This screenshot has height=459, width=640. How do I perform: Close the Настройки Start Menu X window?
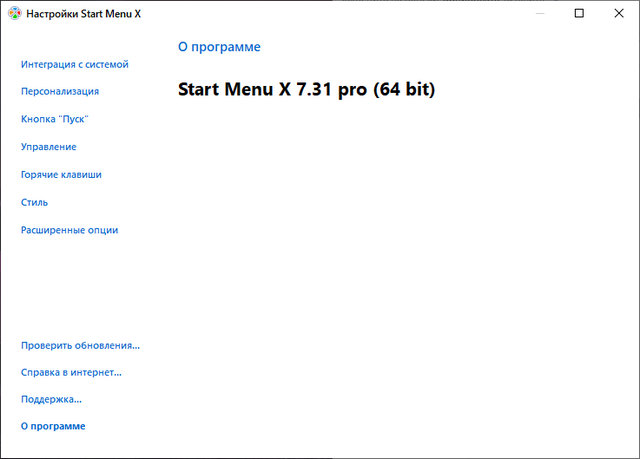click(619, 13)
